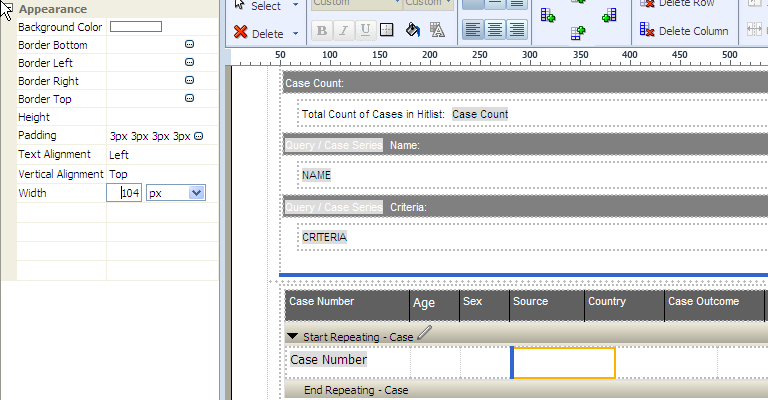Viewport: 768px width, 400px height.
Task: Open the font color tool
Action: tap(437, 30)
